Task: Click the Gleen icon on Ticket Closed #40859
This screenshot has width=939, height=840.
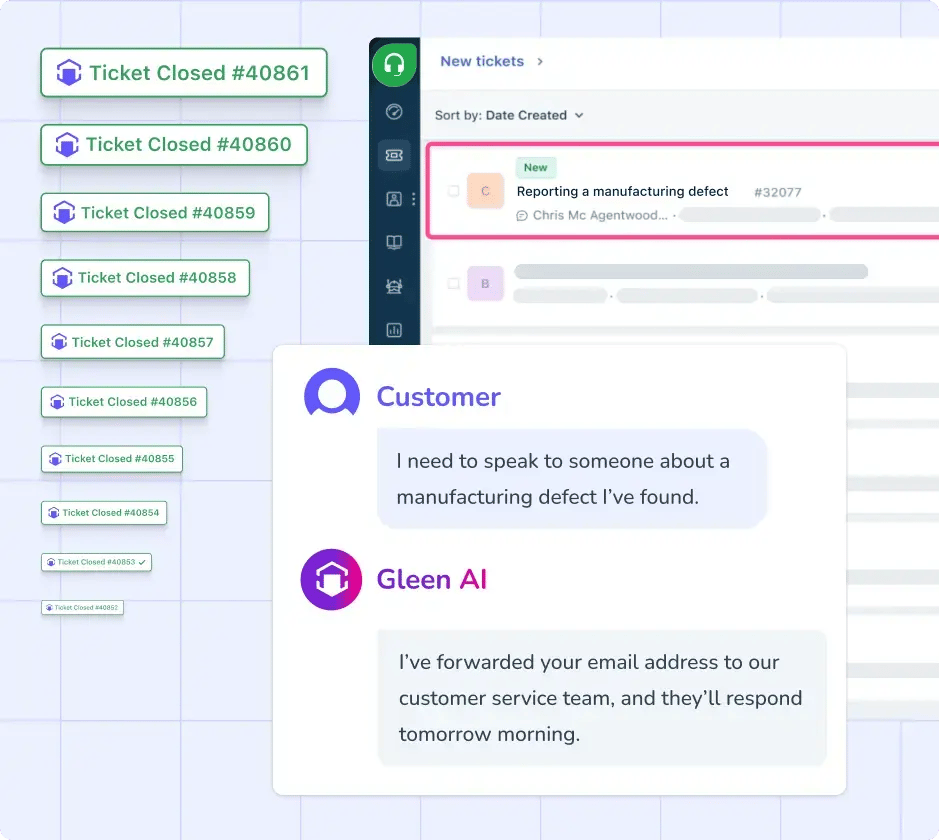Action: [x=64, y=213]
